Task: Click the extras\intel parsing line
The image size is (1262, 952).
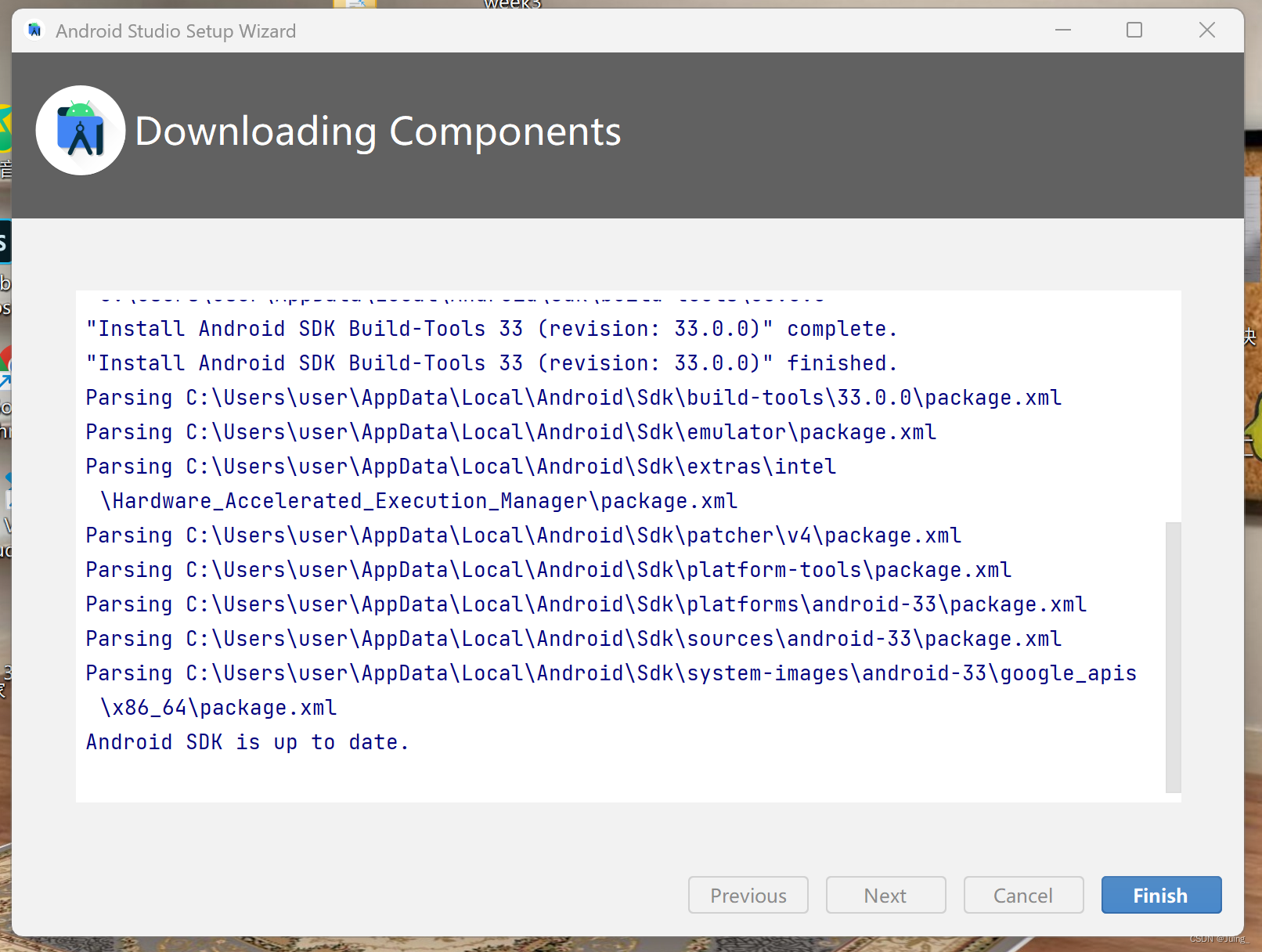Action: tap(461, 467)
